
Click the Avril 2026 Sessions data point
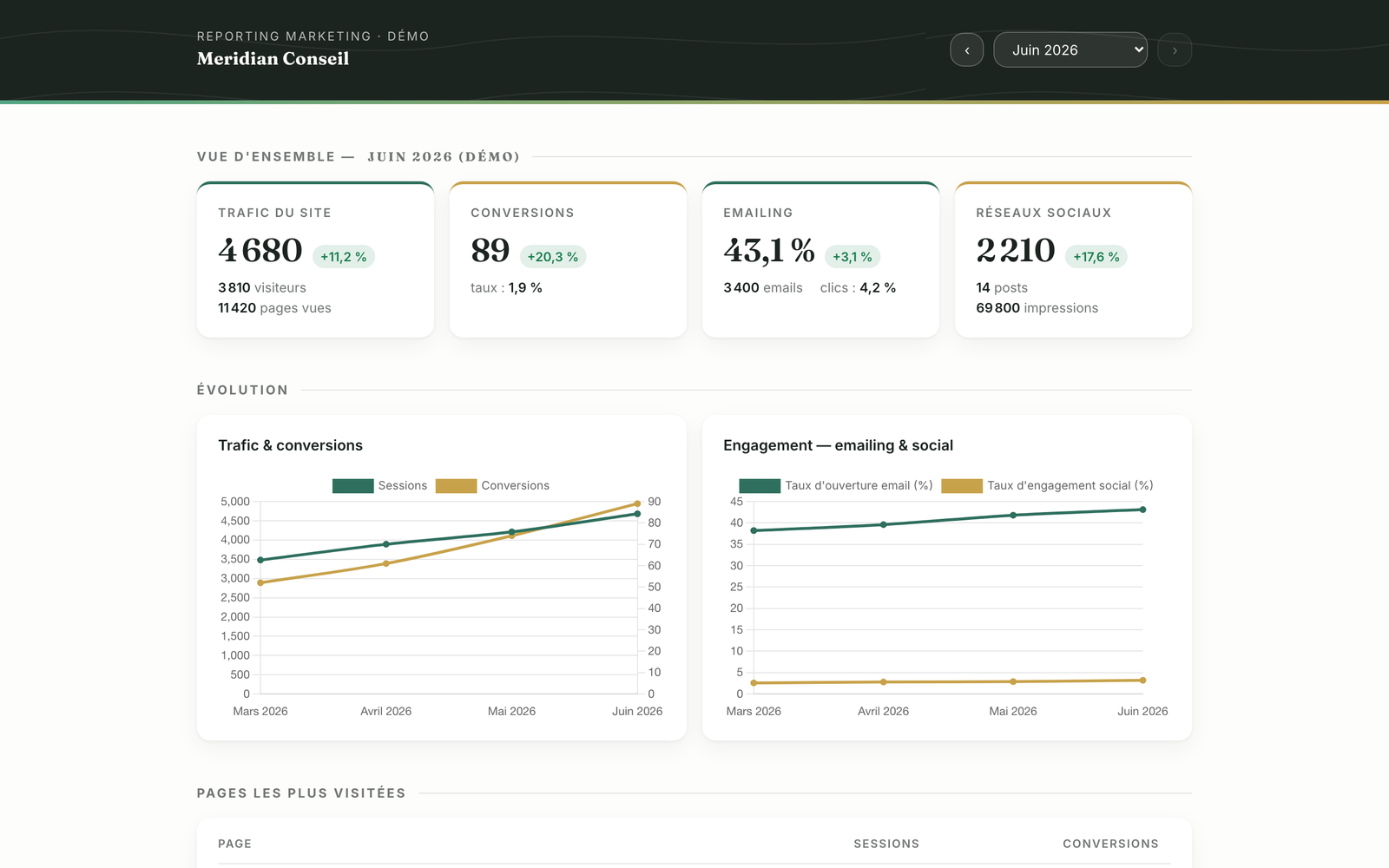(386, 544)
